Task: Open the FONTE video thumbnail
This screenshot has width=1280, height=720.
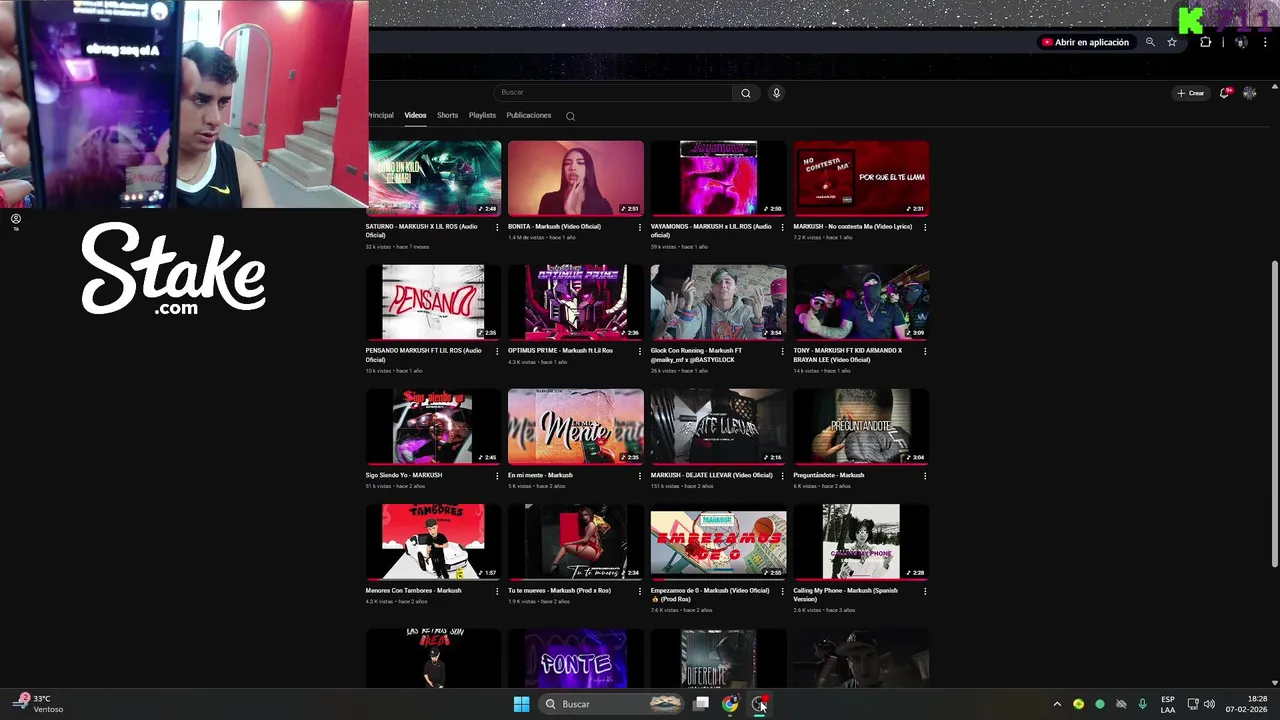Action: click(576, 659)
